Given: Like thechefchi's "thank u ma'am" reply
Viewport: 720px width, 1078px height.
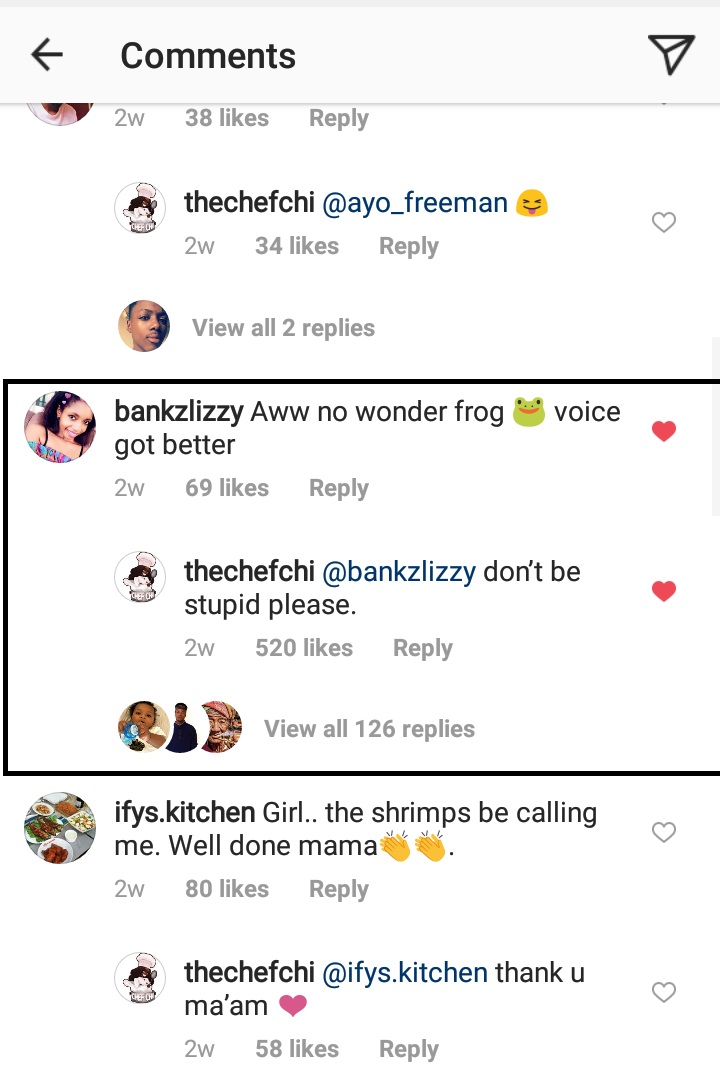Looking at the screenshot, I should (x=664, y=992).
